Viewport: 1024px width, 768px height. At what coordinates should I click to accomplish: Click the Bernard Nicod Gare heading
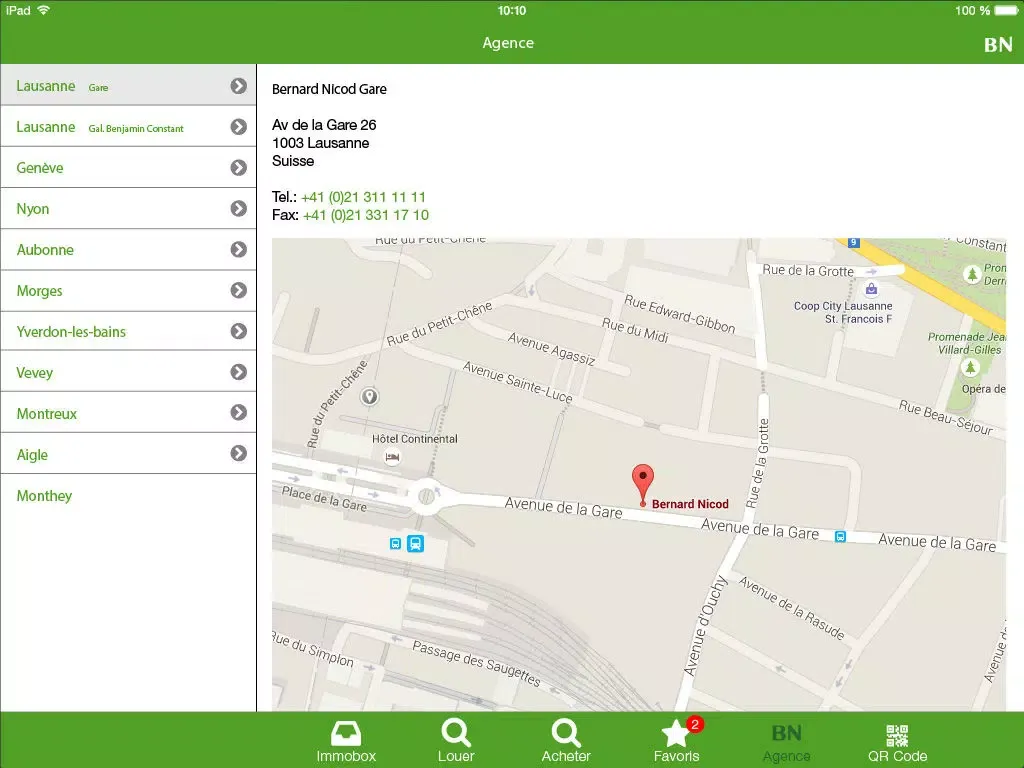329,89
